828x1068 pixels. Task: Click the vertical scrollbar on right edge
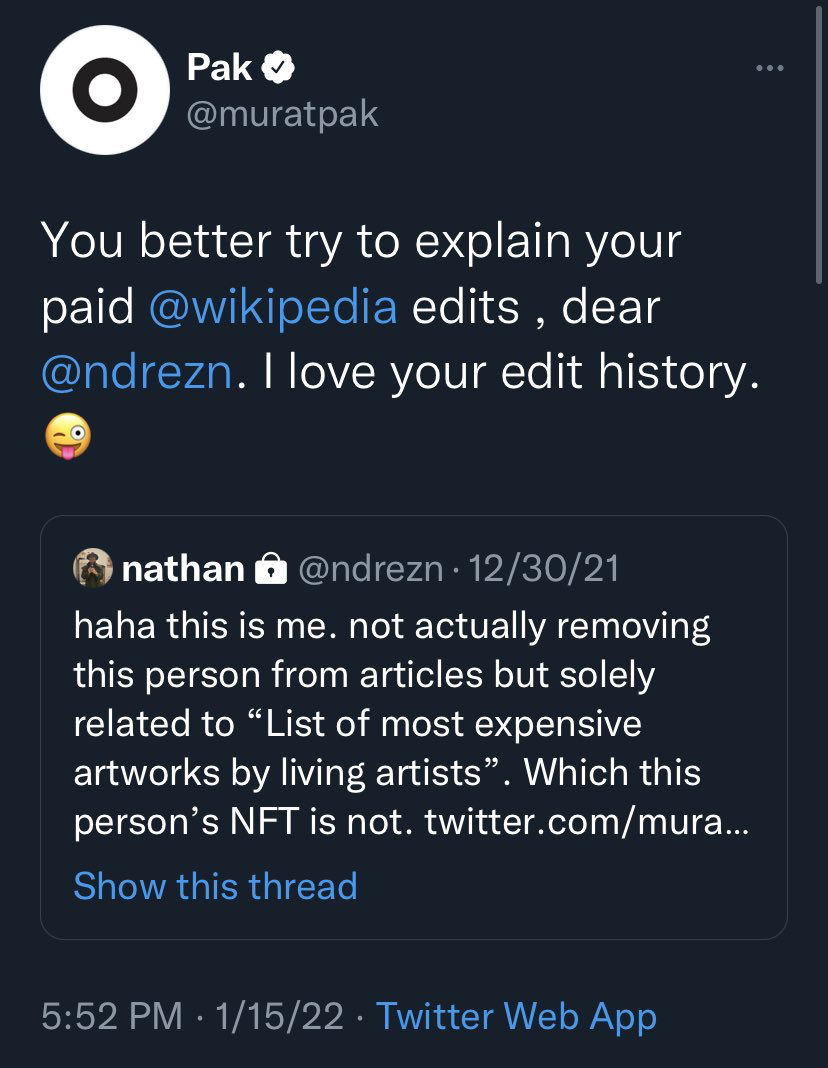[x=818, y=144]
